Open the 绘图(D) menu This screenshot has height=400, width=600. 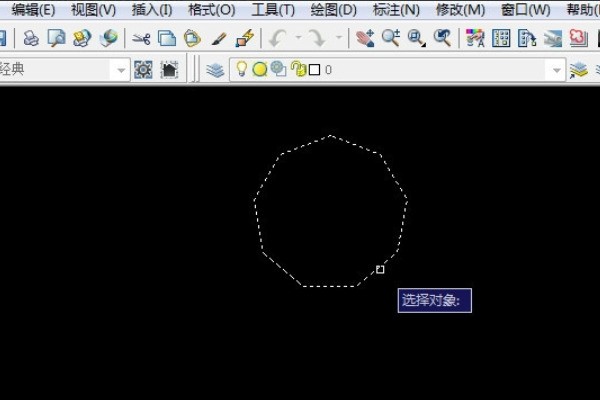333,10
